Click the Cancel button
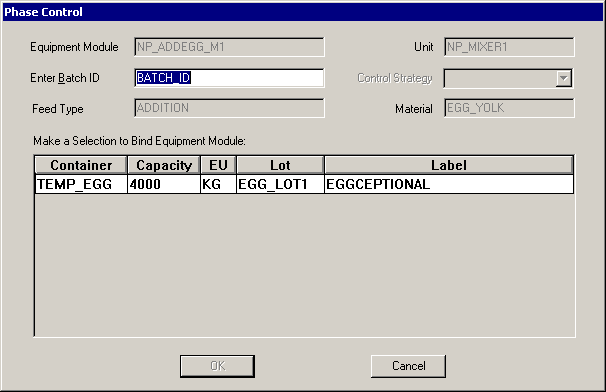606x392 pixels. pyautogui.click(x=408, y=366)
